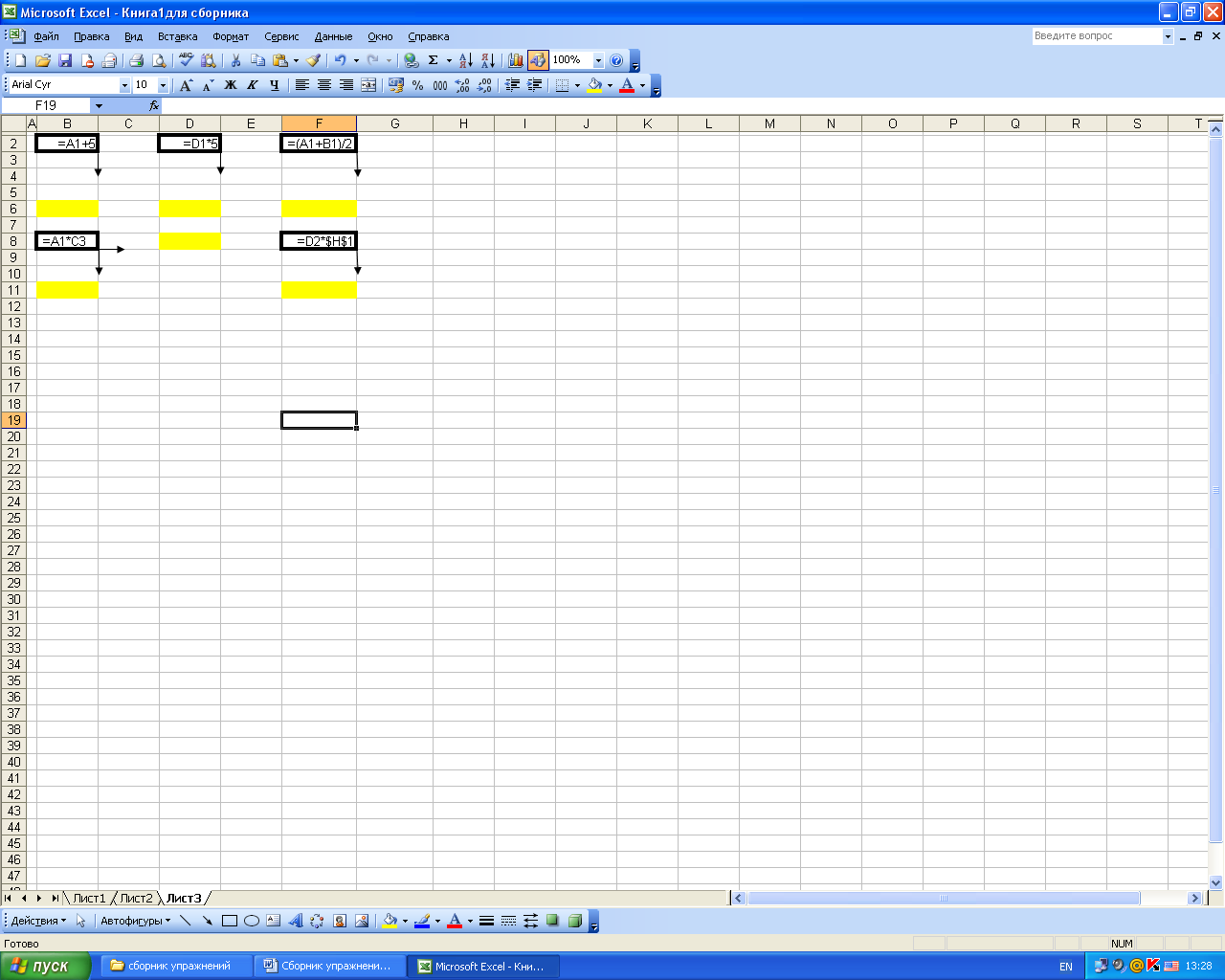This screenshot has height=980, width=1225.
Task: Click the пуск Start button
Action: pyautogui.click(x=45, y=966)
